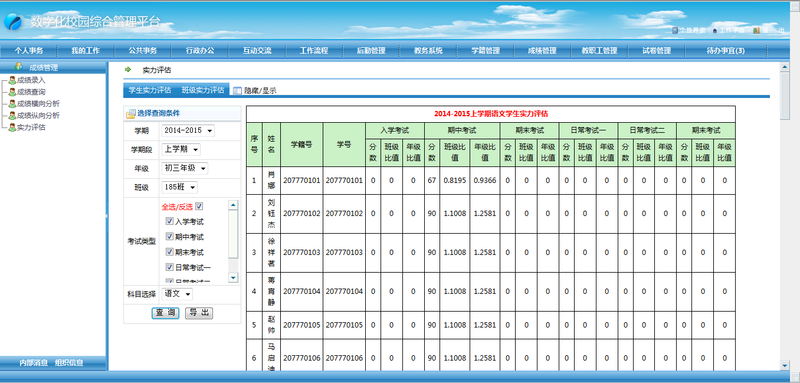This screenshot has height=383, width=800.
Task: Click the main page vertical scrollbar thumb
Action: pyautogui.click(x=785, y=96)
